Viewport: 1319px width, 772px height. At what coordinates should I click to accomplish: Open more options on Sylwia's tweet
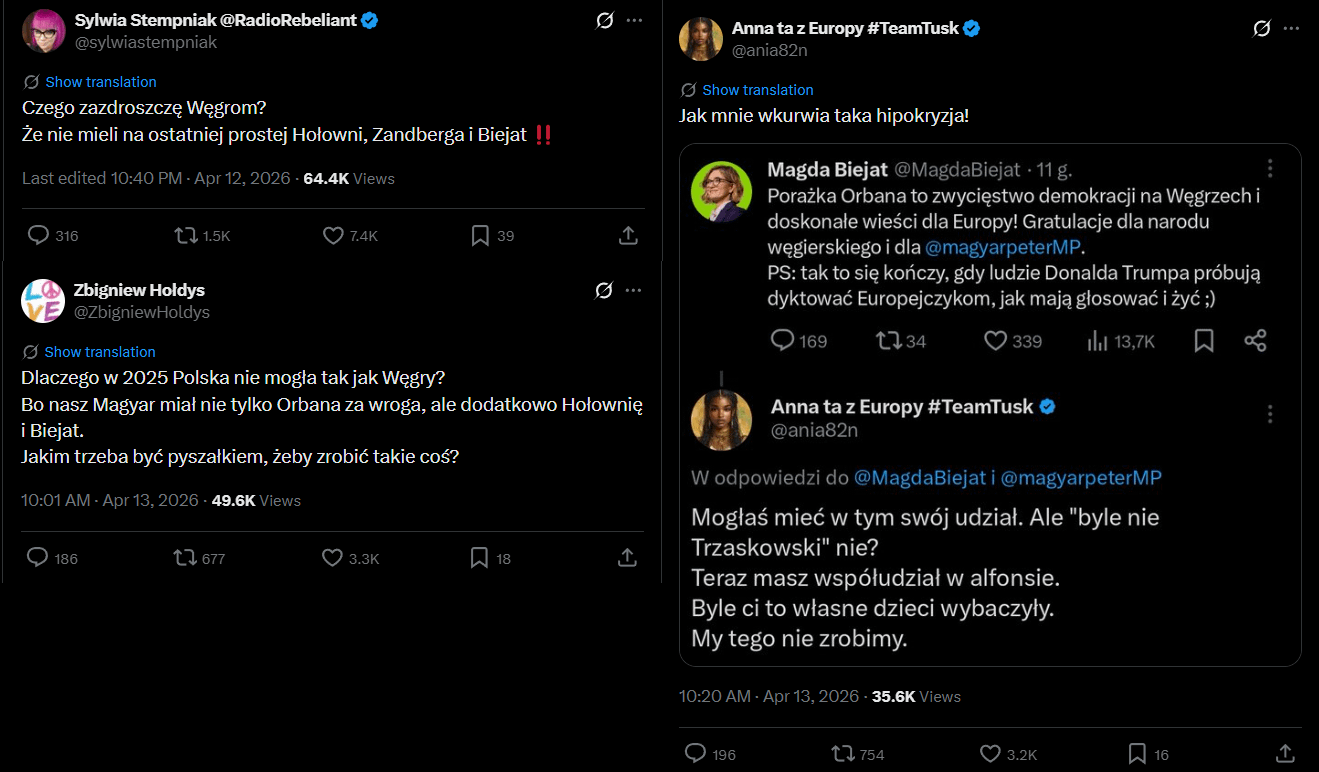coord(634,20)
